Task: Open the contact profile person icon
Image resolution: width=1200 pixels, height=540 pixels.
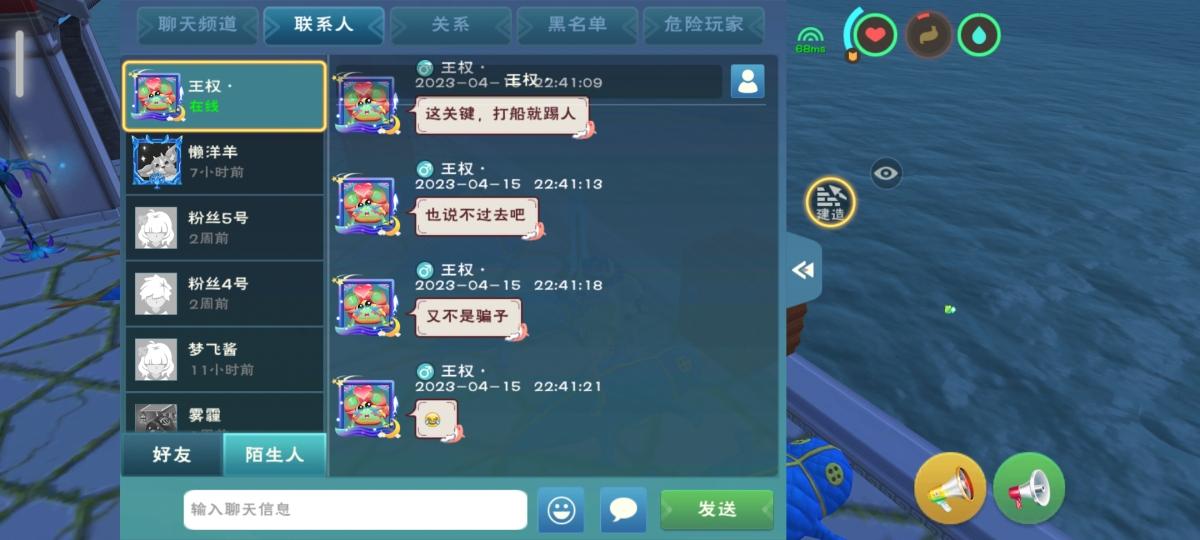Action: 747,81
